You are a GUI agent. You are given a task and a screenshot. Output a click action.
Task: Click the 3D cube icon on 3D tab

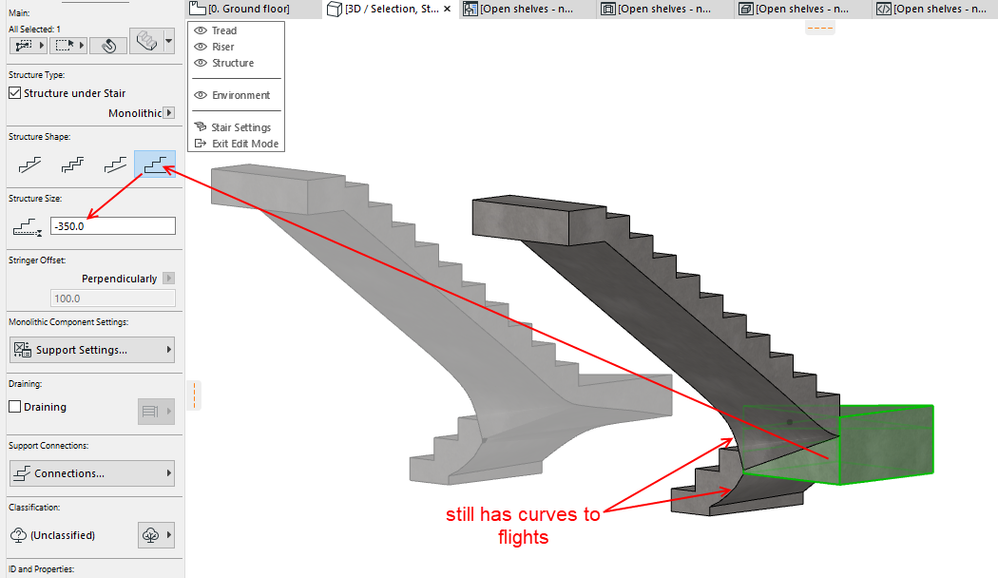click(334, 9)
